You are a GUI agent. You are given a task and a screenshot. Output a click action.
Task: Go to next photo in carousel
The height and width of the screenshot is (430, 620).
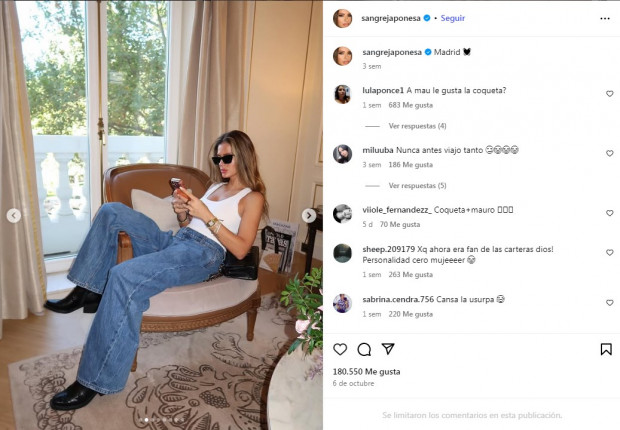(x=309, y=216)
